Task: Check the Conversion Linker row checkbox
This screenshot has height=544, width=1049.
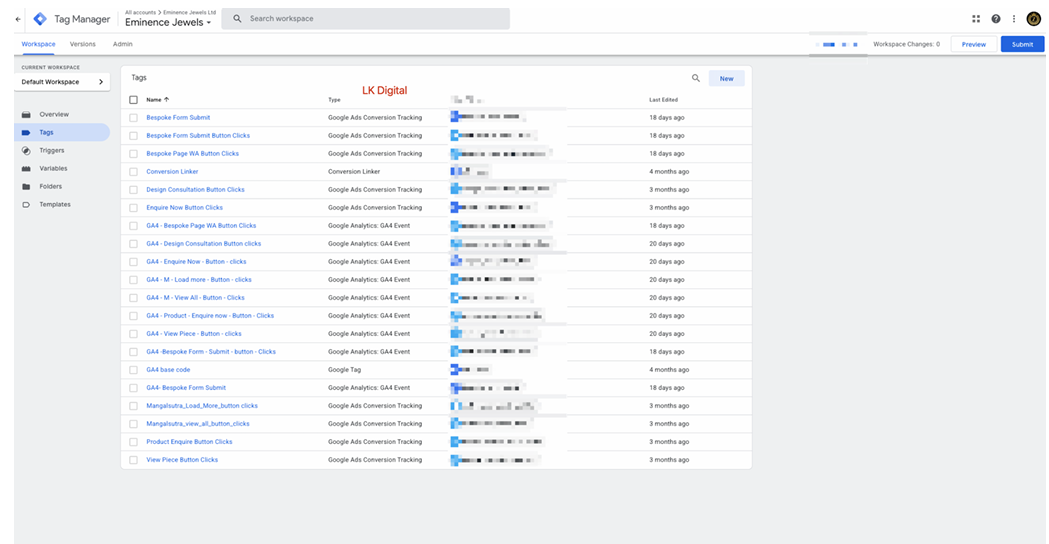Action: pos(133,172)
